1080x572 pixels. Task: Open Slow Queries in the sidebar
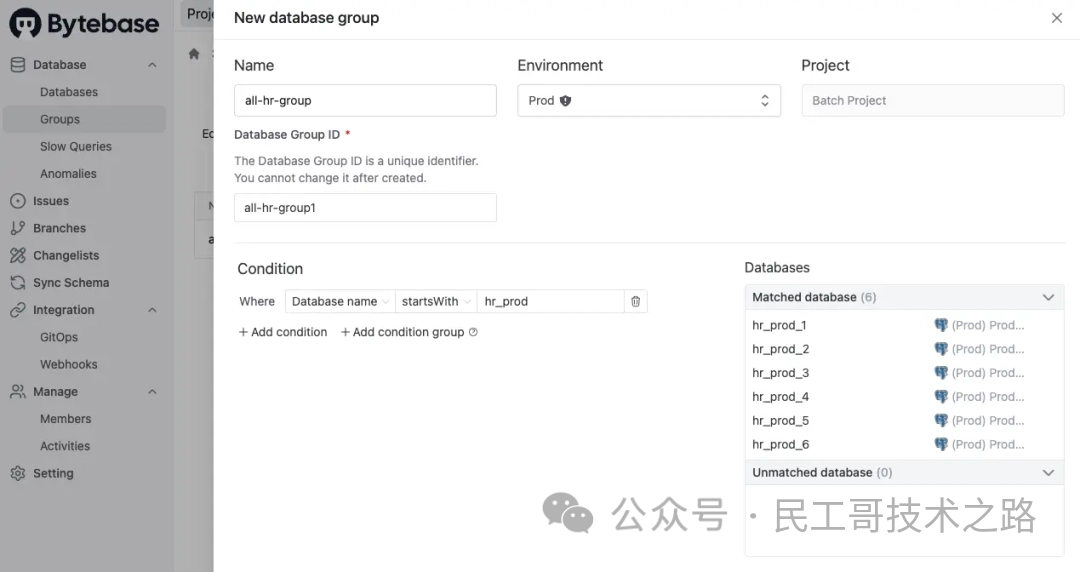click(76, 147)
